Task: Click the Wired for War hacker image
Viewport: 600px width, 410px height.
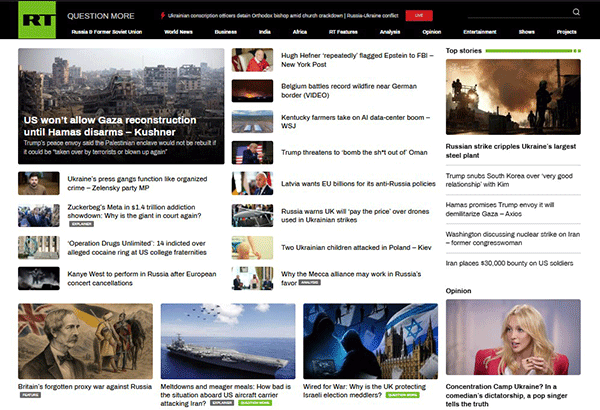Action: coord(370,341)
